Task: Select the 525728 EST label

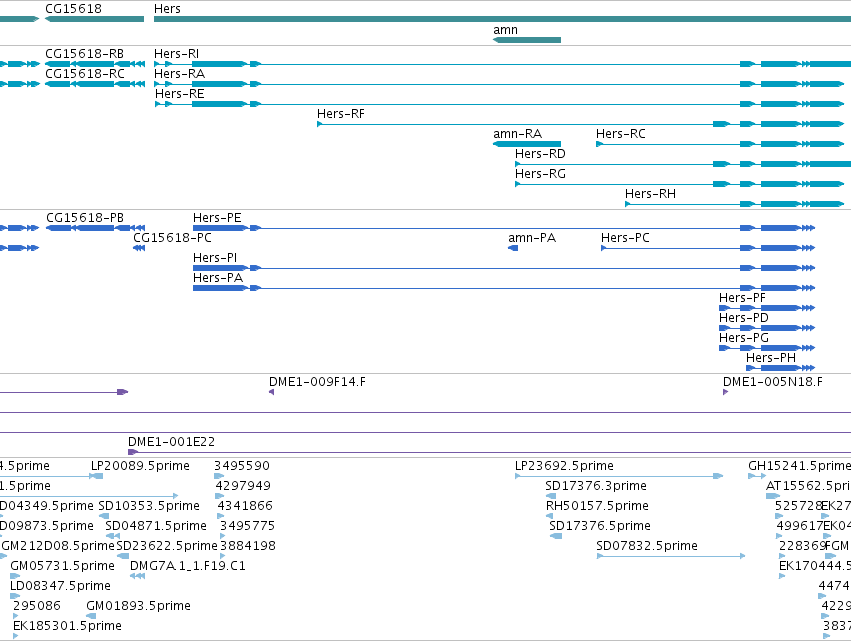Action: click(x=799, y=507)
